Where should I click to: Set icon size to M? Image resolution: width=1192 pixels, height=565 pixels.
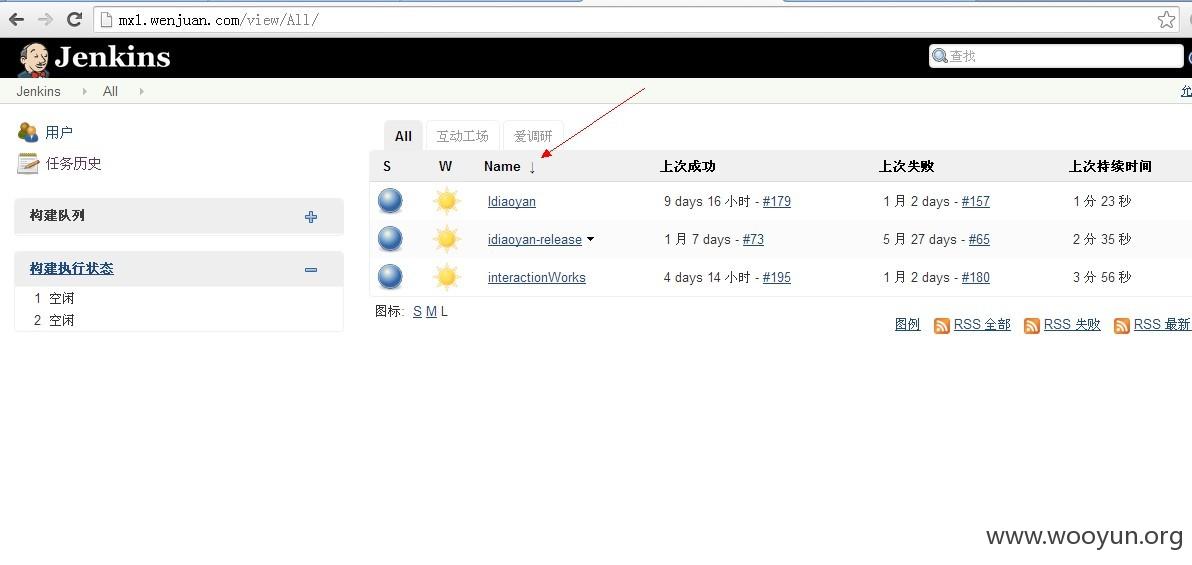431,312
